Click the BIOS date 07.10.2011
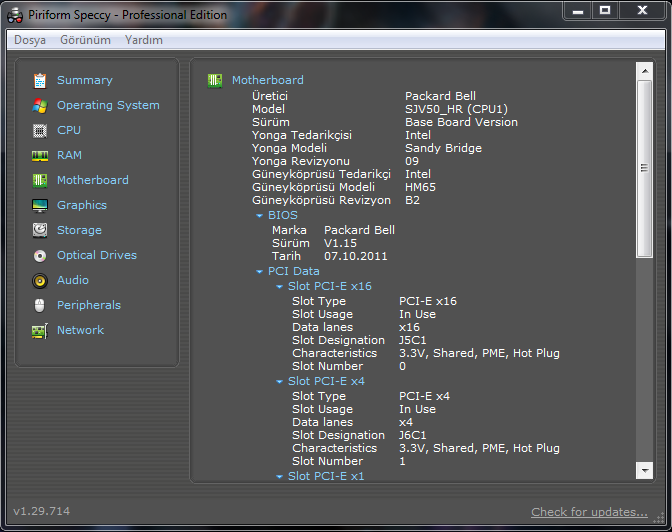The height and width of the screenshot is (532, 672). [x=356, y=256]
